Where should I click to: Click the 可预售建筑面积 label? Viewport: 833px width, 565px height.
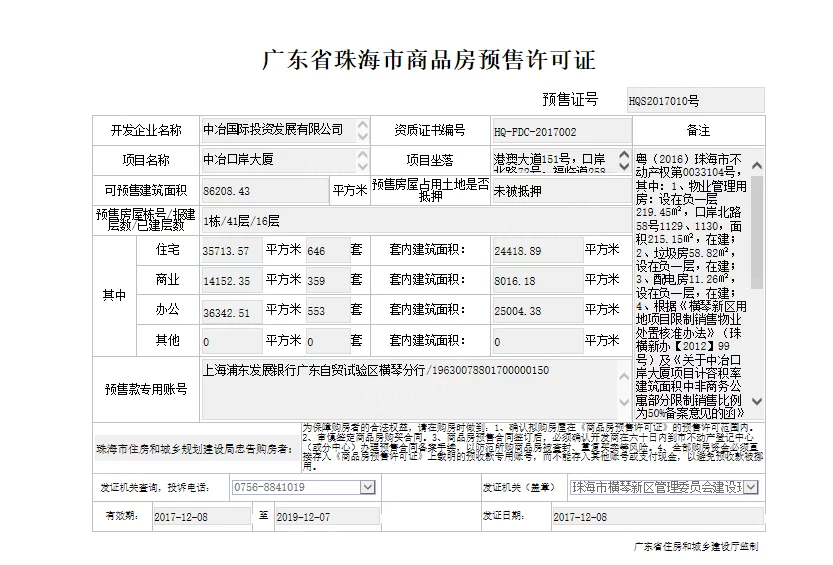pos(146,191)
